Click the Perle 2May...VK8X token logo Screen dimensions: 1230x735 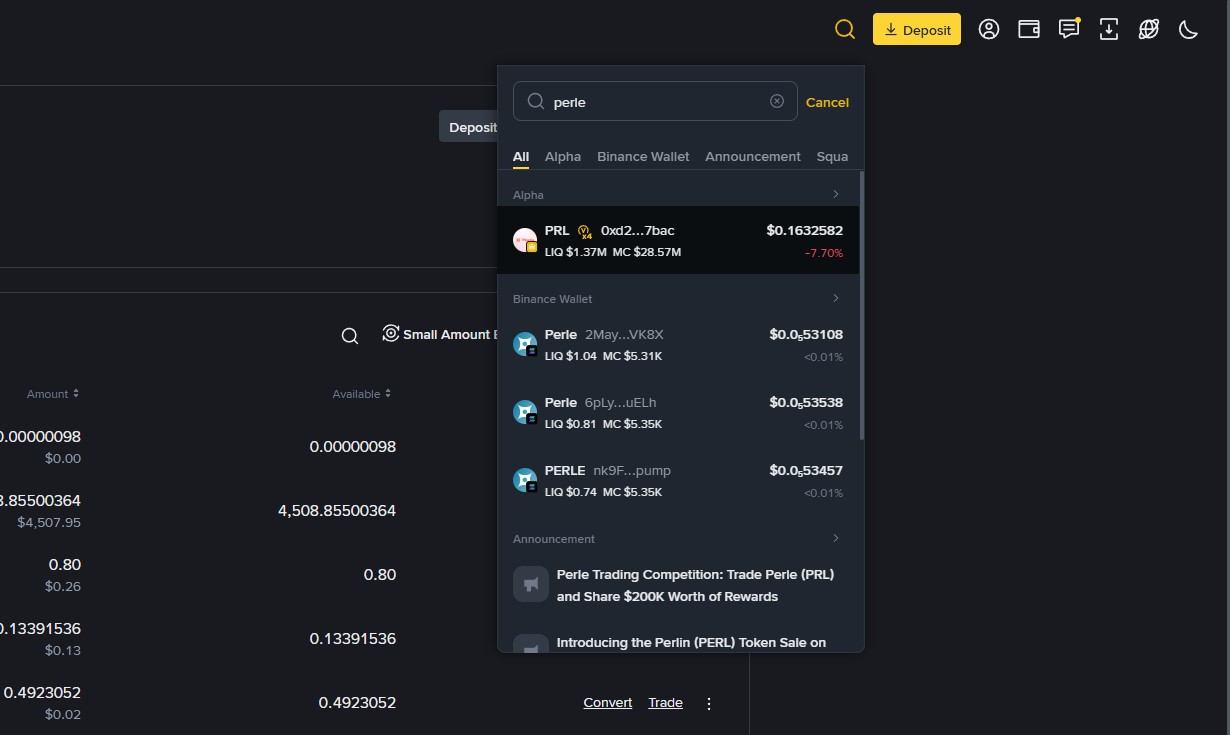[x=525, y=344]
